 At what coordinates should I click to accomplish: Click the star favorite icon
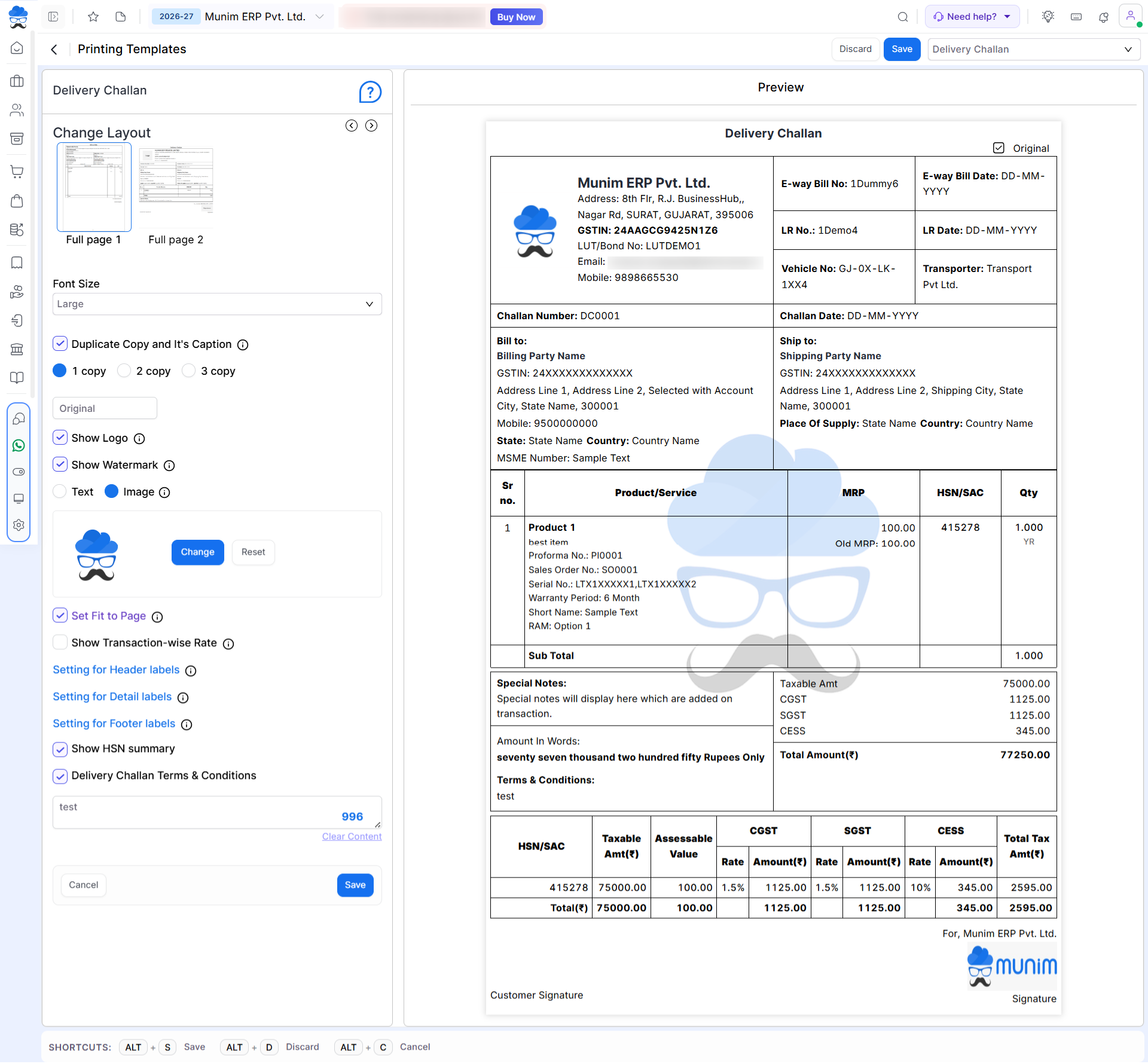pos(93,17)
